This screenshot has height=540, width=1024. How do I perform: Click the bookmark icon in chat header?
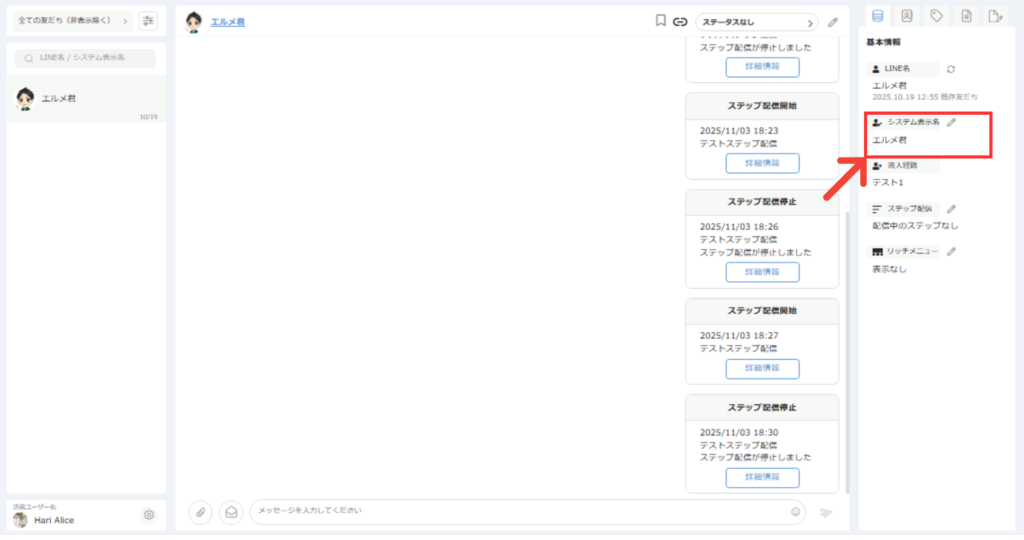pyautogui.click(x=660, y=21)
